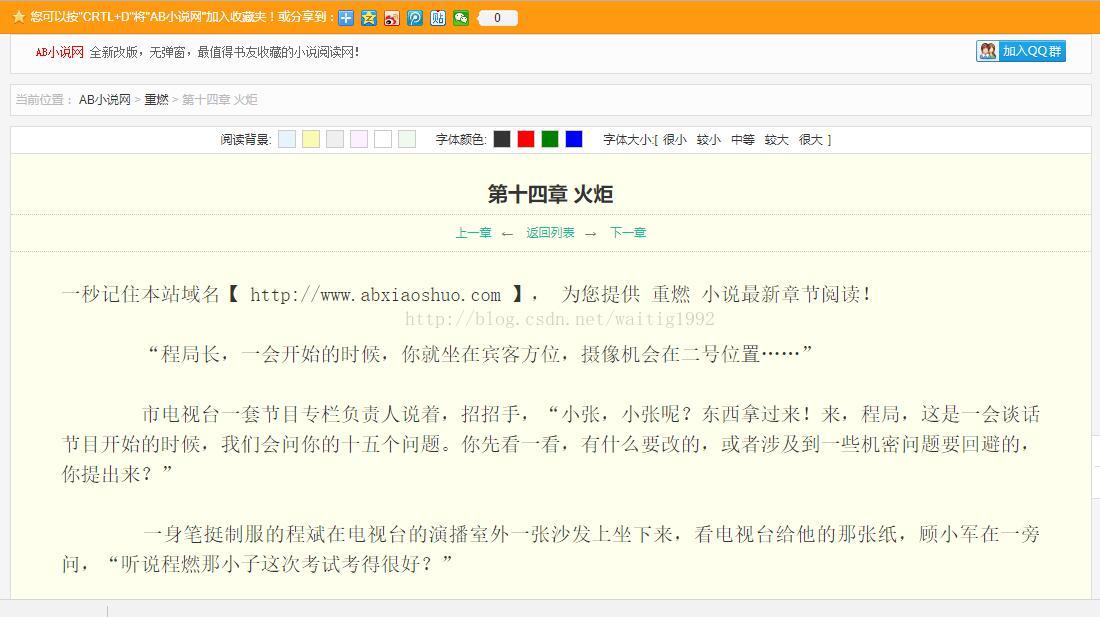
Task: Click the 加入QQ群 button
Action: tap(1021, 51)
